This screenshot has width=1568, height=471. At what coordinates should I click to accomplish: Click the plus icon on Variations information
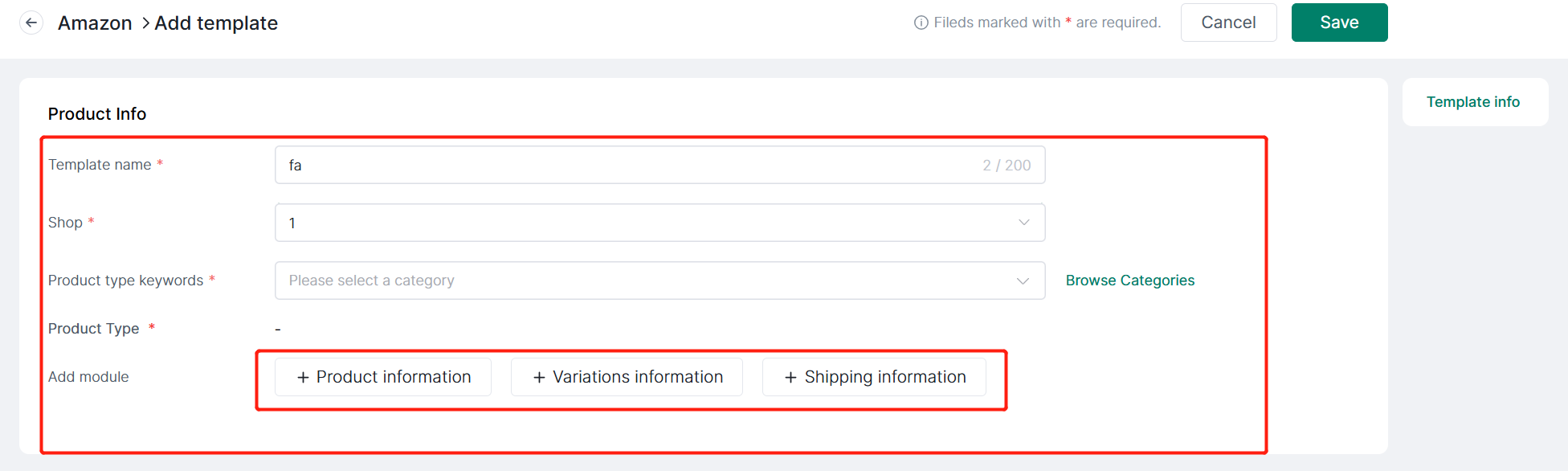tap(539, 378)
